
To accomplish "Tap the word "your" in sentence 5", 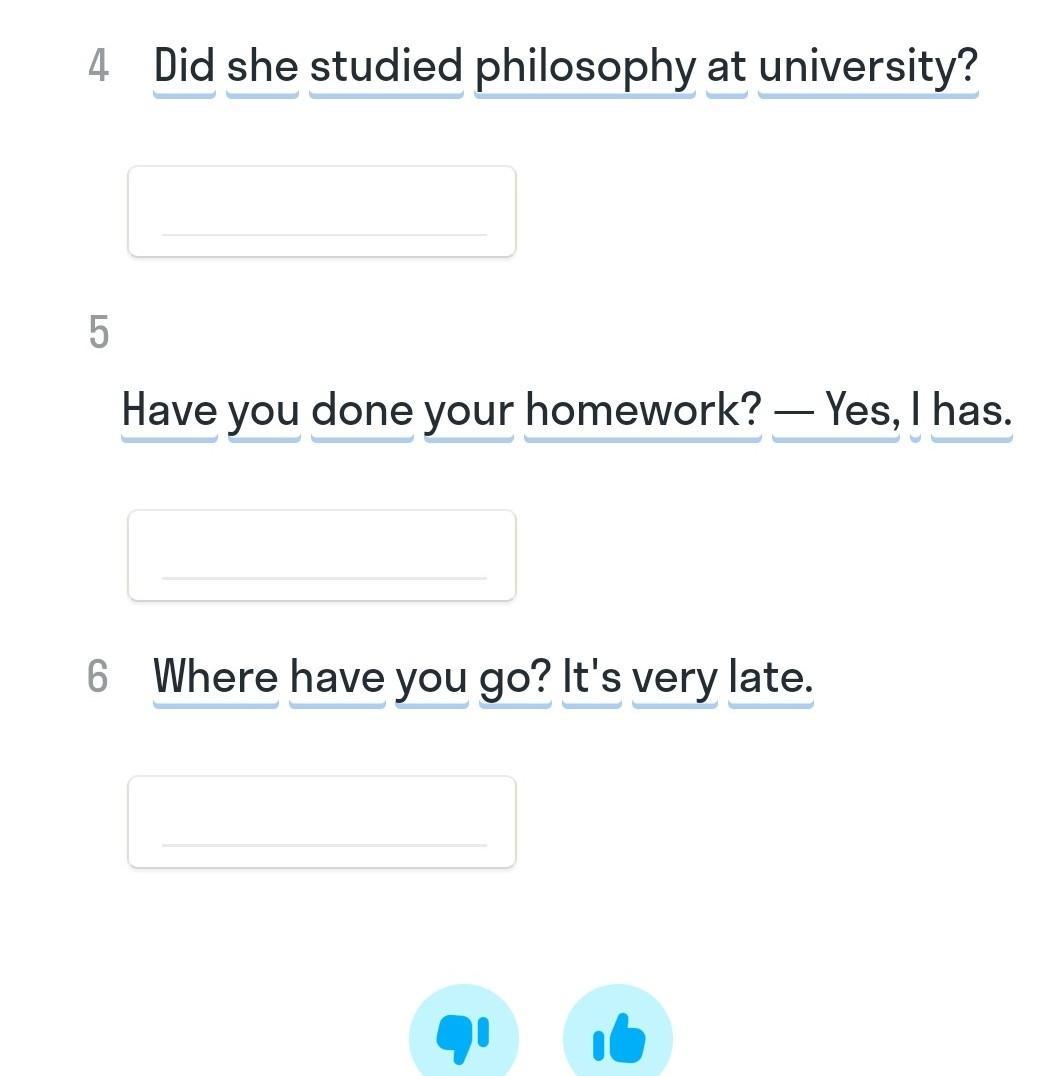I will (x=469, y=409).
